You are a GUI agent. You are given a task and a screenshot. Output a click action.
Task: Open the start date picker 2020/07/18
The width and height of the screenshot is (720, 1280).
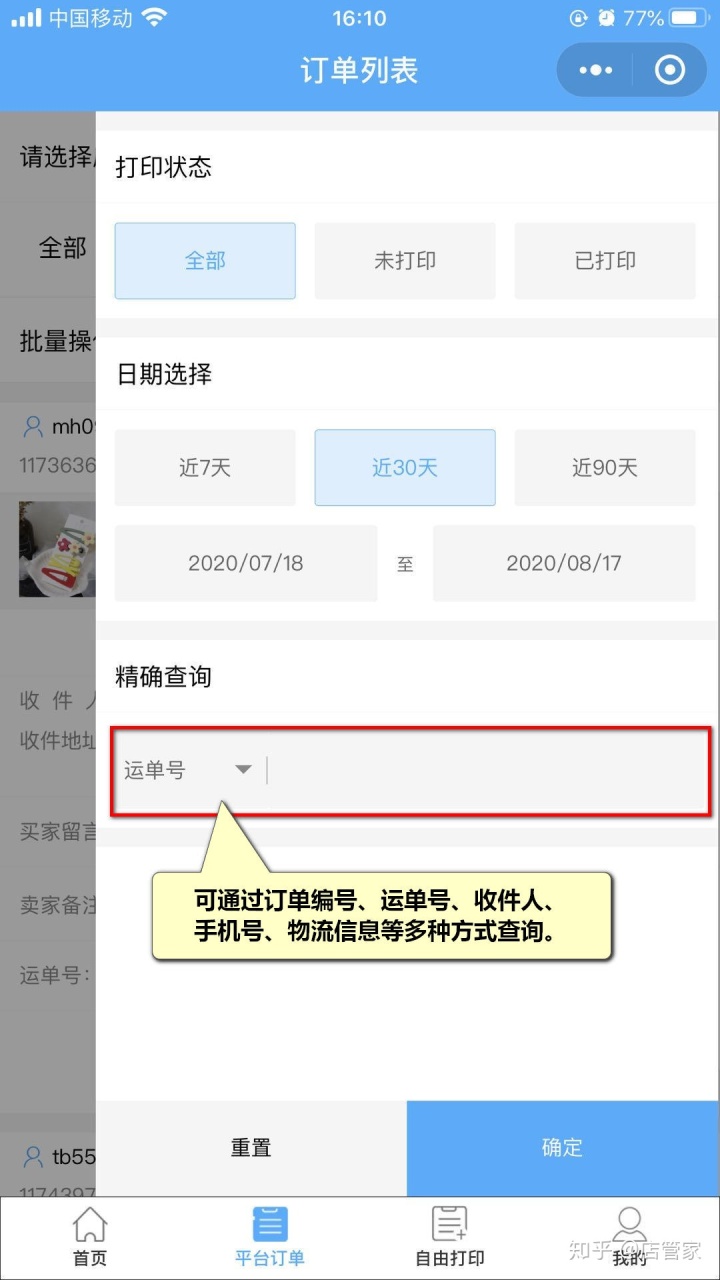tap(246, 563)
